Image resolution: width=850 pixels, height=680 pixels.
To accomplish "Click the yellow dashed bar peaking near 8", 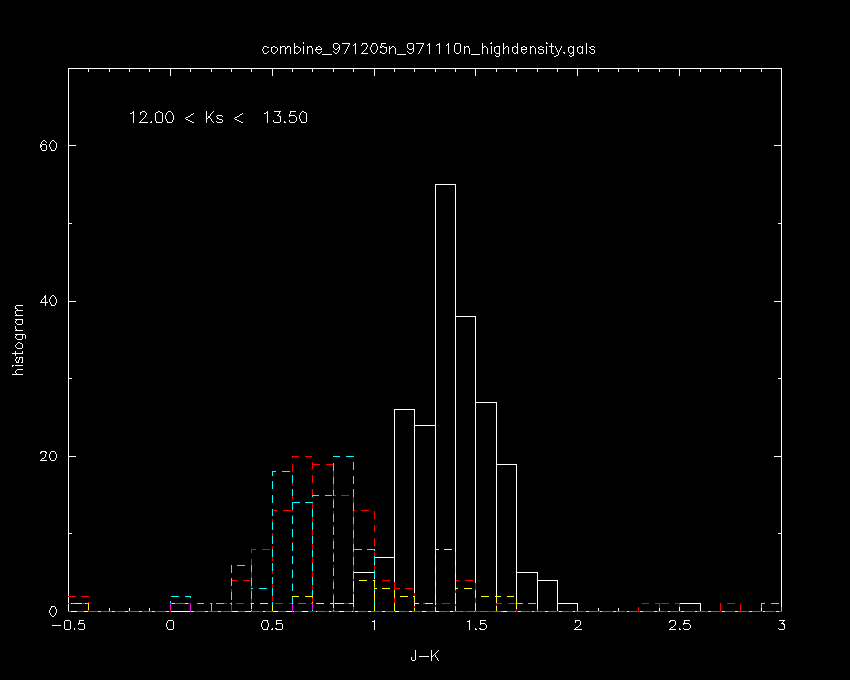I will tap(445, 580).
